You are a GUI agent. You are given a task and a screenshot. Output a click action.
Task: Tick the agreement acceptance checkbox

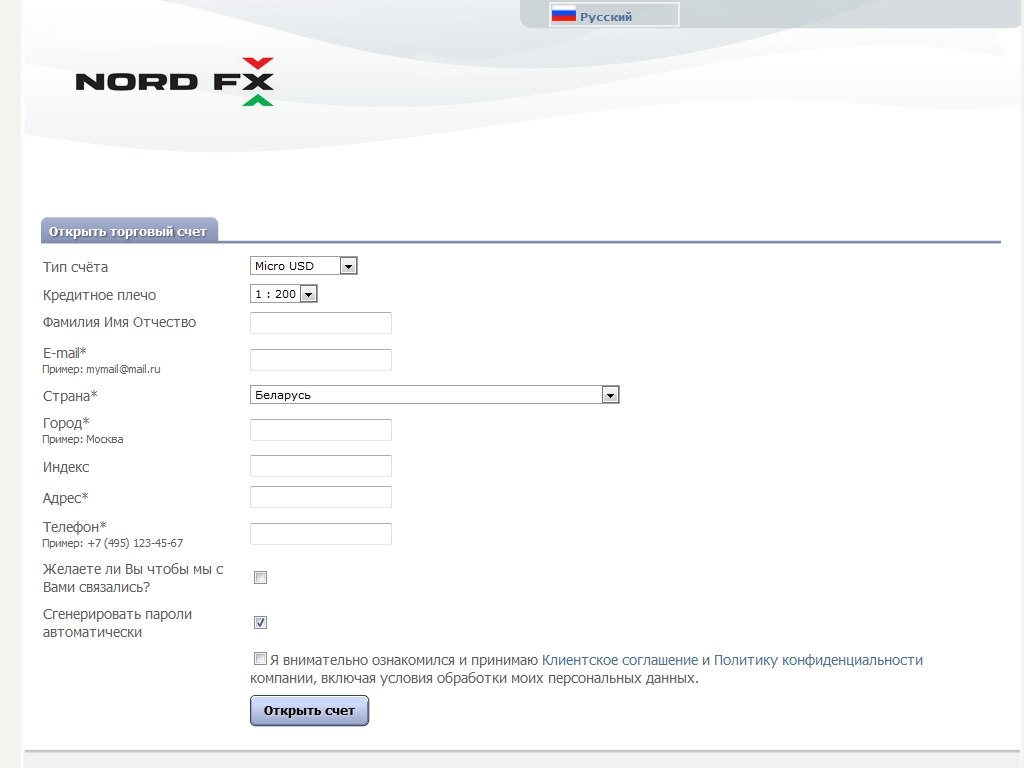[x=261, y=659]
